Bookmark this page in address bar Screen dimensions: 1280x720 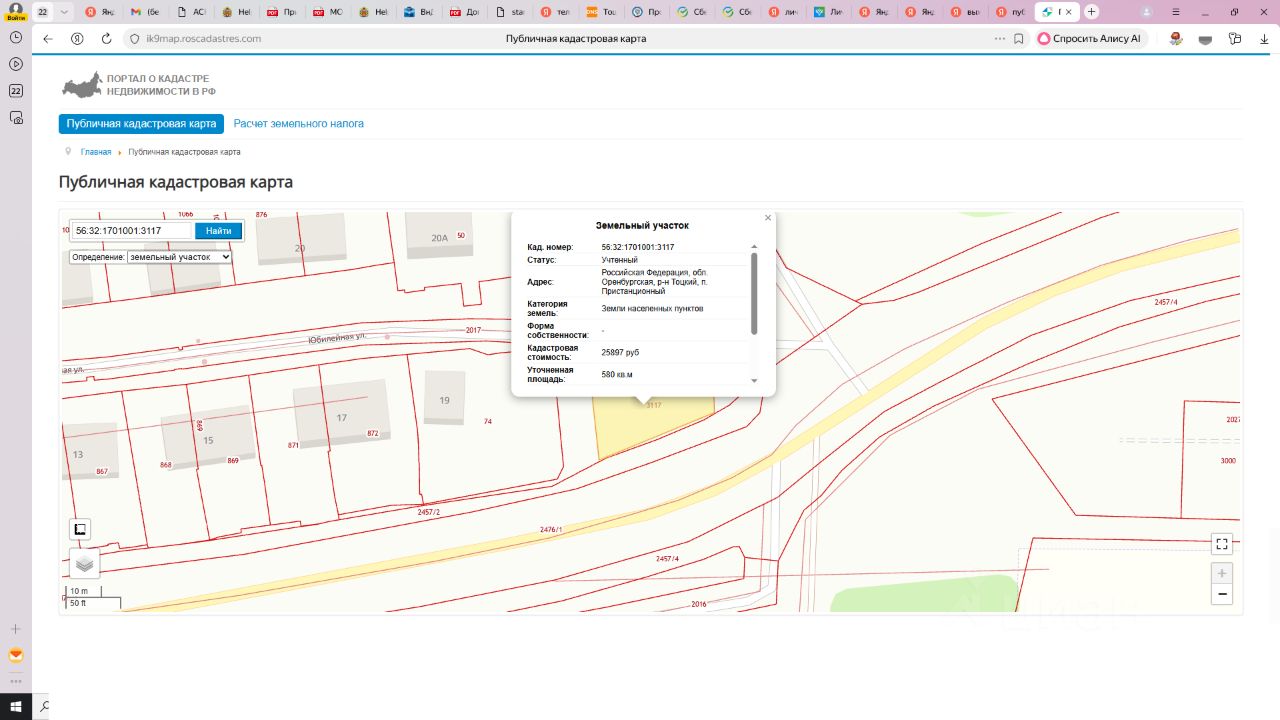[1019, 38]
